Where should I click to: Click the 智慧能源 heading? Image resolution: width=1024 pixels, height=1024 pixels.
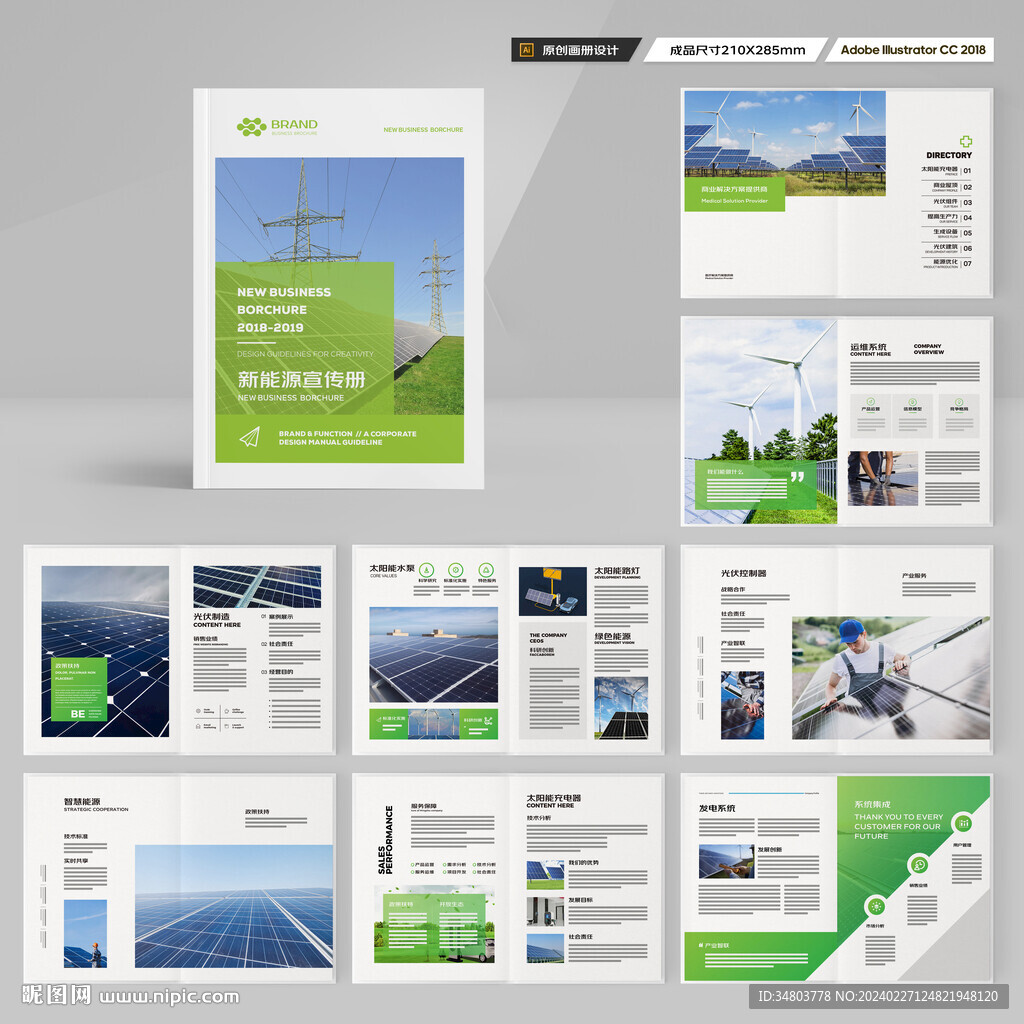point(82,801)
